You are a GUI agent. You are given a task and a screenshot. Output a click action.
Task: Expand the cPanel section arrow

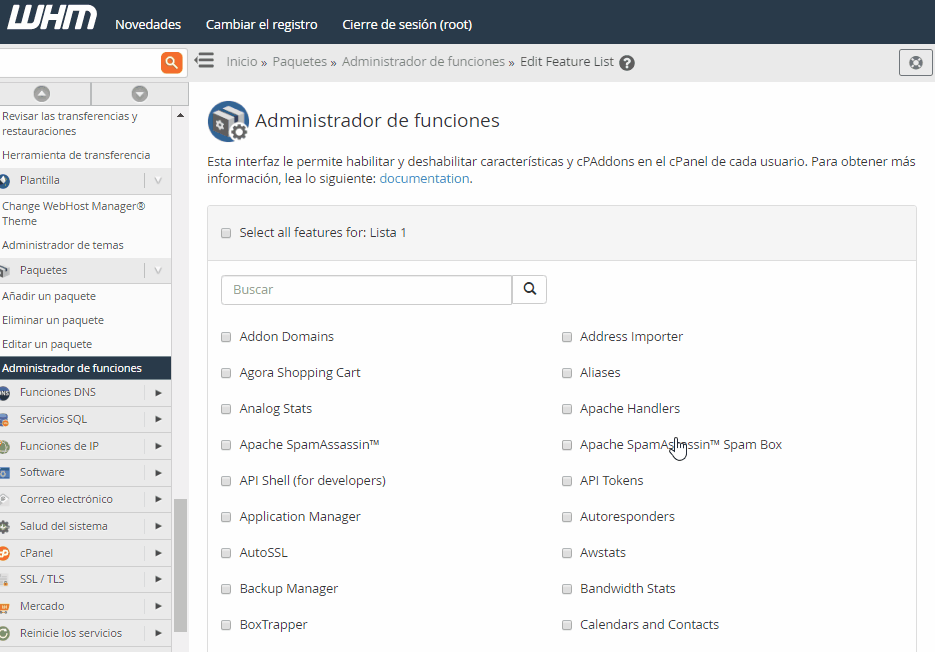158,553
